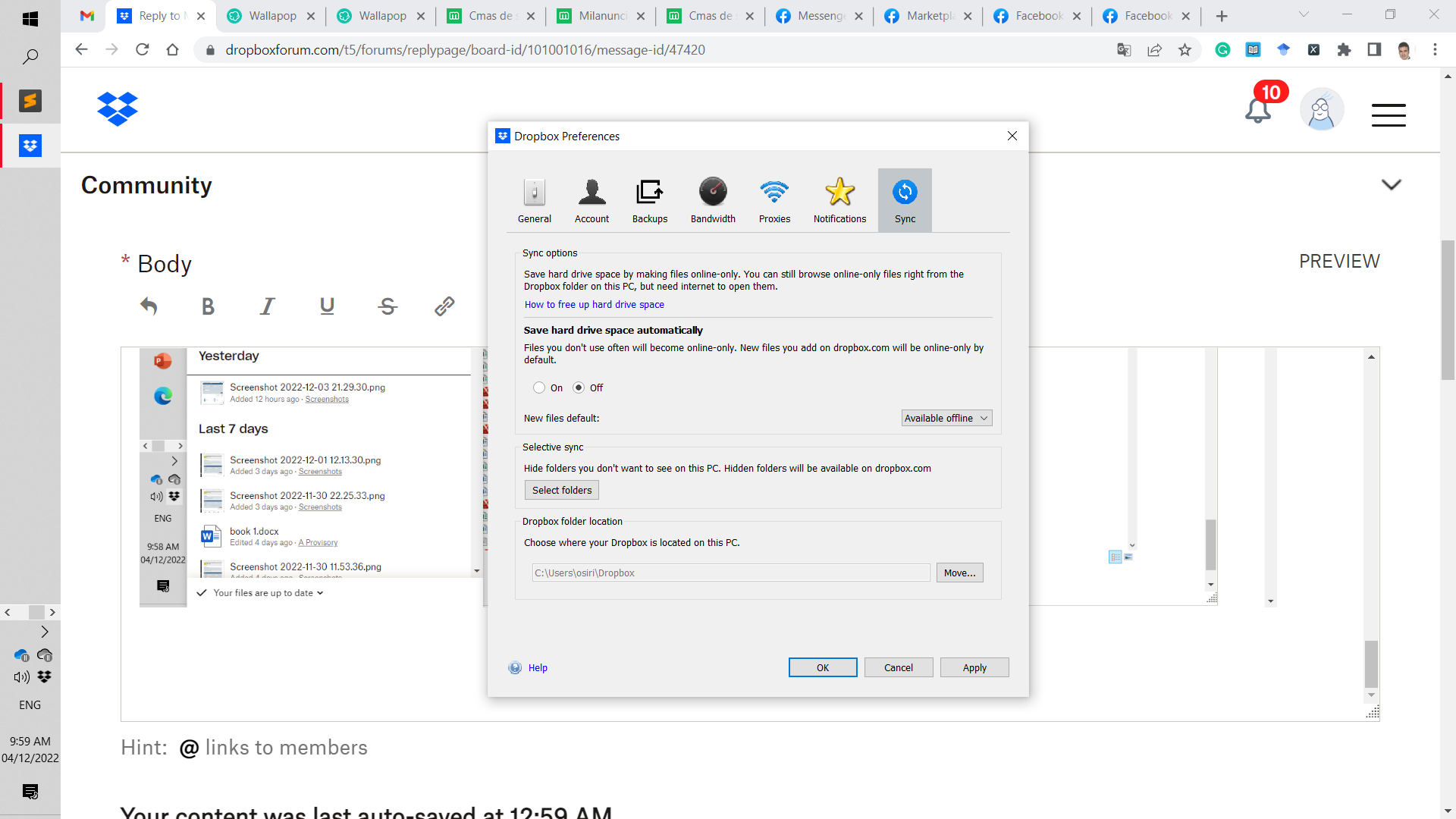Cancel the Dropbox Preferences dialog

point(899,667)
